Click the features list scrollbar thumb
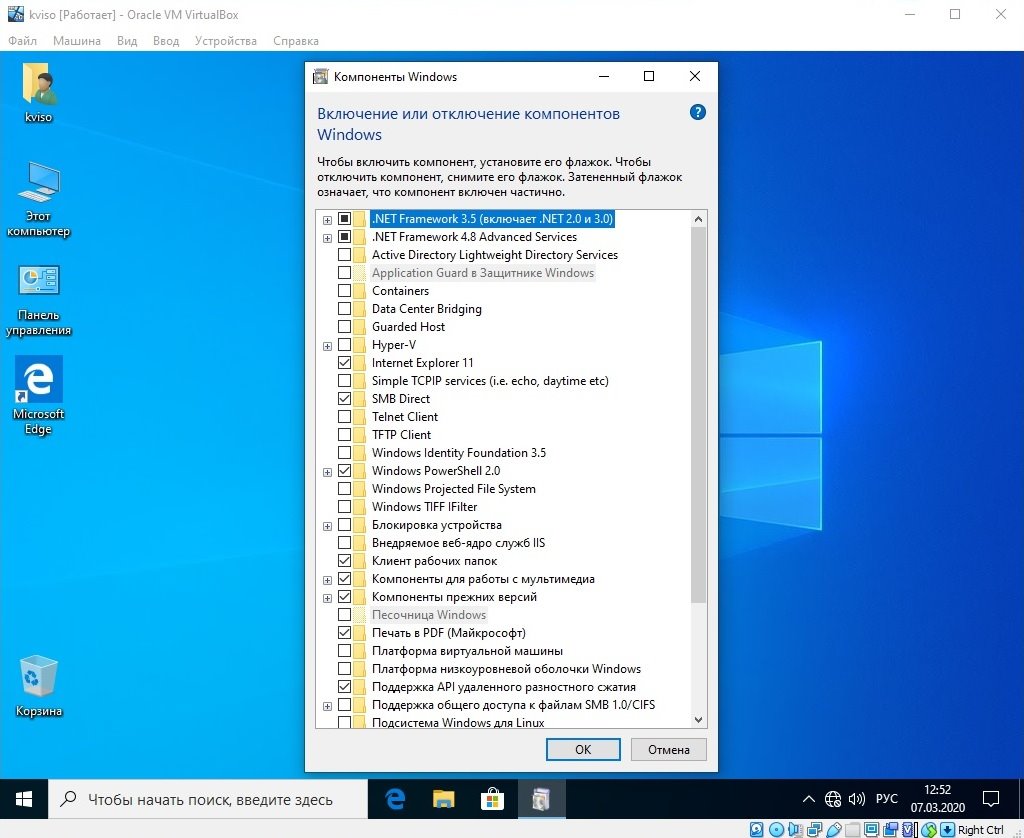 tap(698, 415)
